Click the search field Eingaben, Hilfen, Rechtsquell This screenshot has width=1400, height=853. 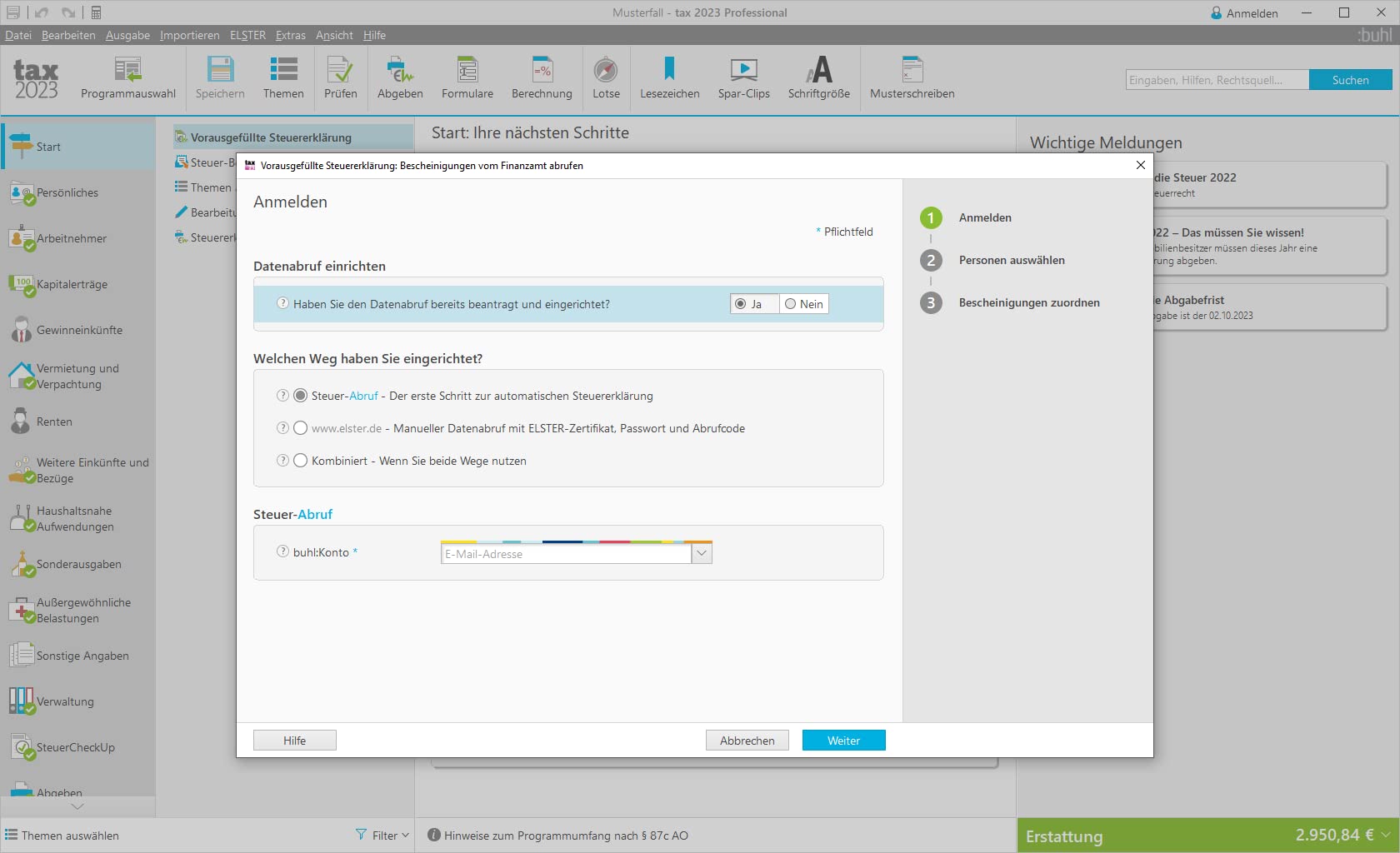1217,80
